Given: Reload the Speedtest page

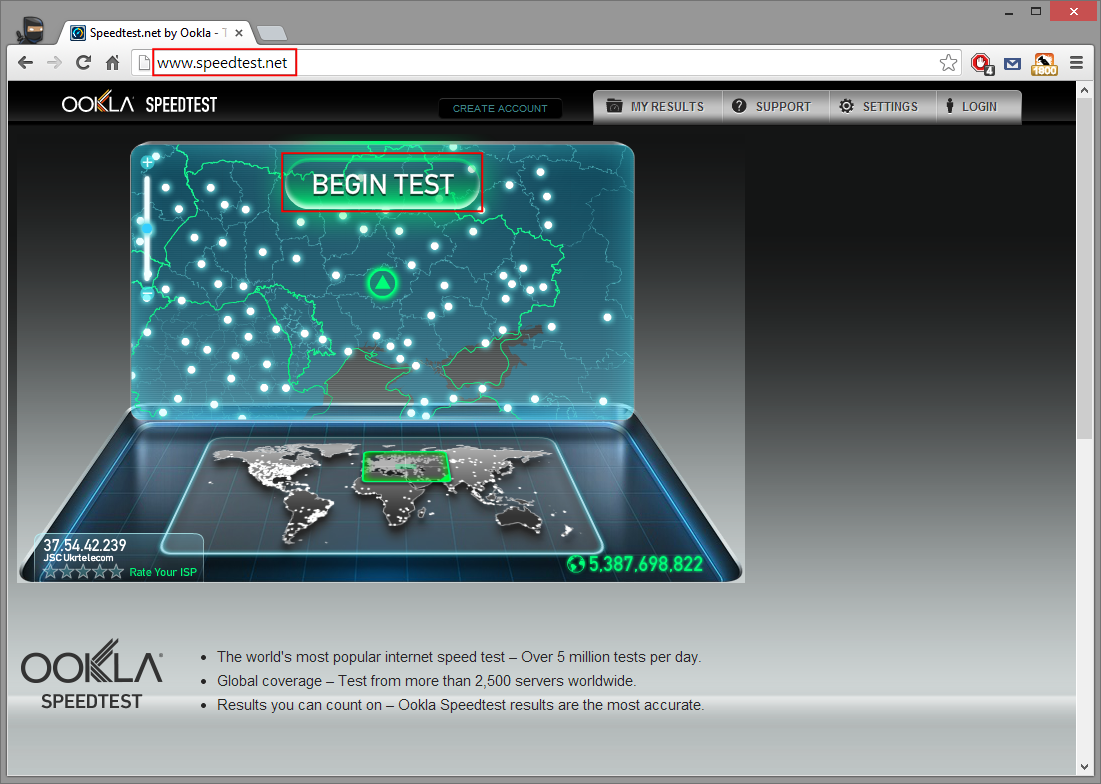Looking at the screenshot, I should pos(84,63).
